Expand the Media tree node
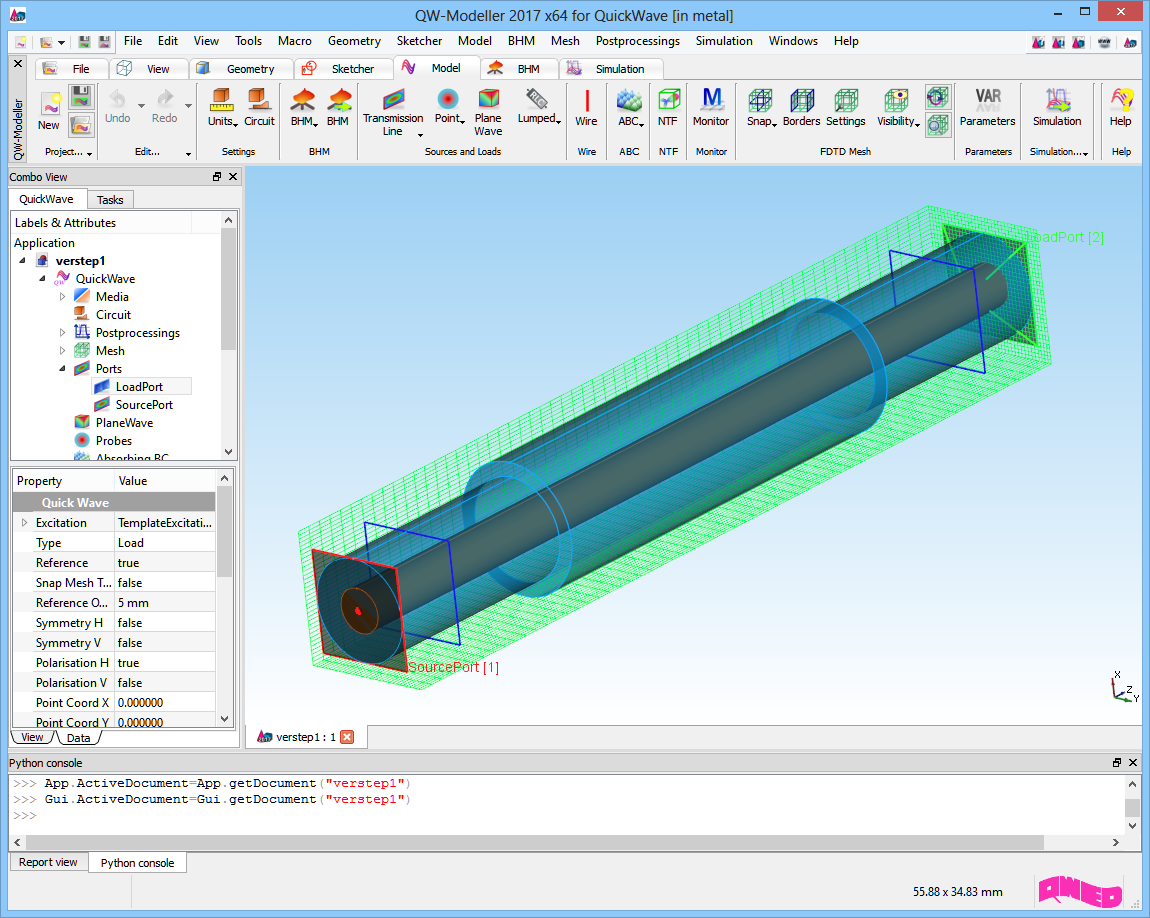This screenshot has width=1150, height=918. [x=62, y=297]
